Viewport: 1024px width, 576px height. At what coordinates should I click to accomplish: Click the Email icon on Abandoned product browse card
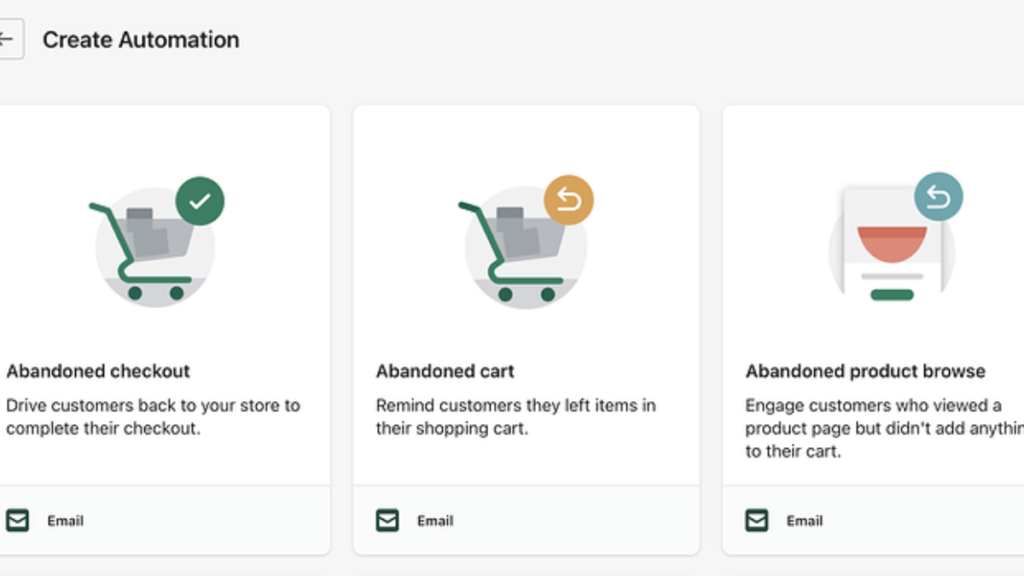pos(757,520)
